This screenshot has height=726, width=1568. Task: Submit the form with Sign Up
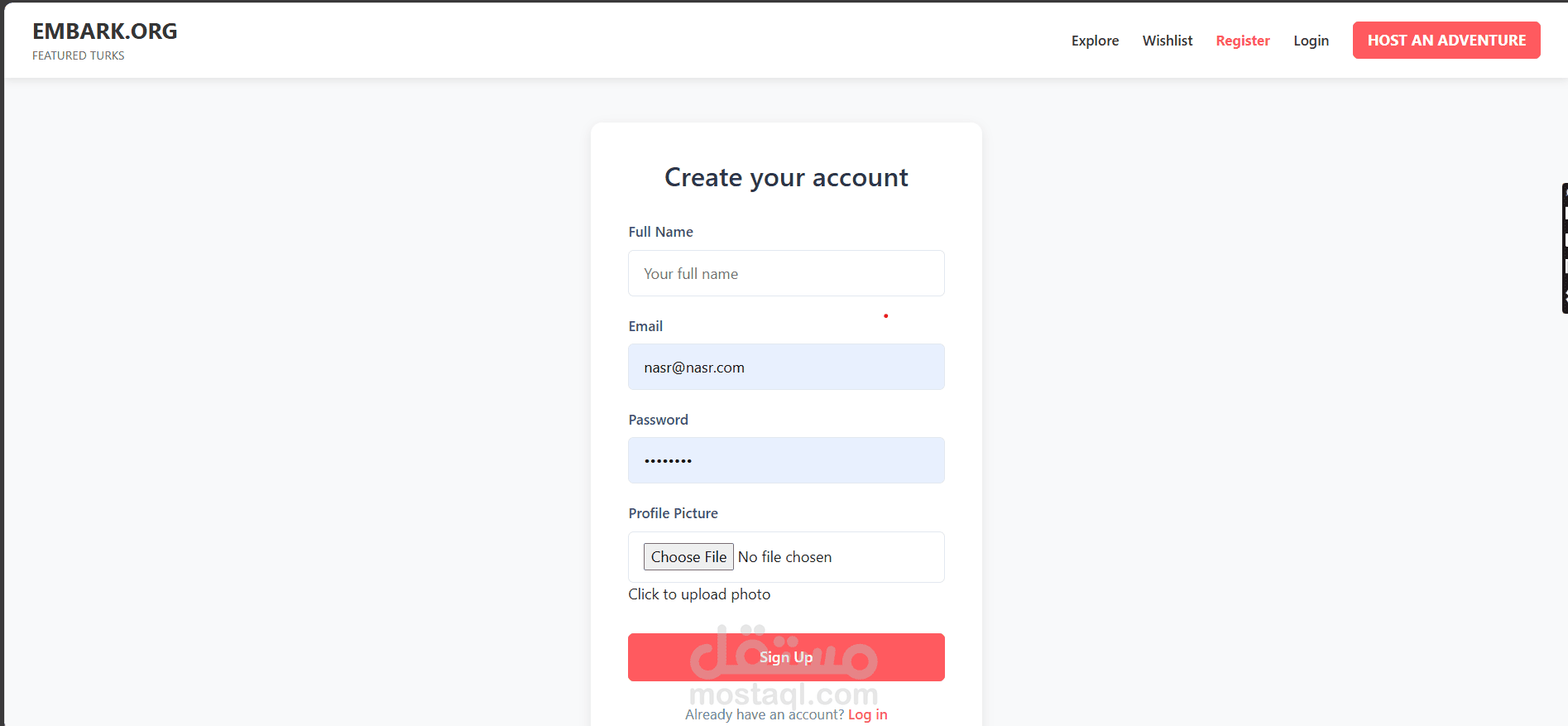[x=785, y=657]
